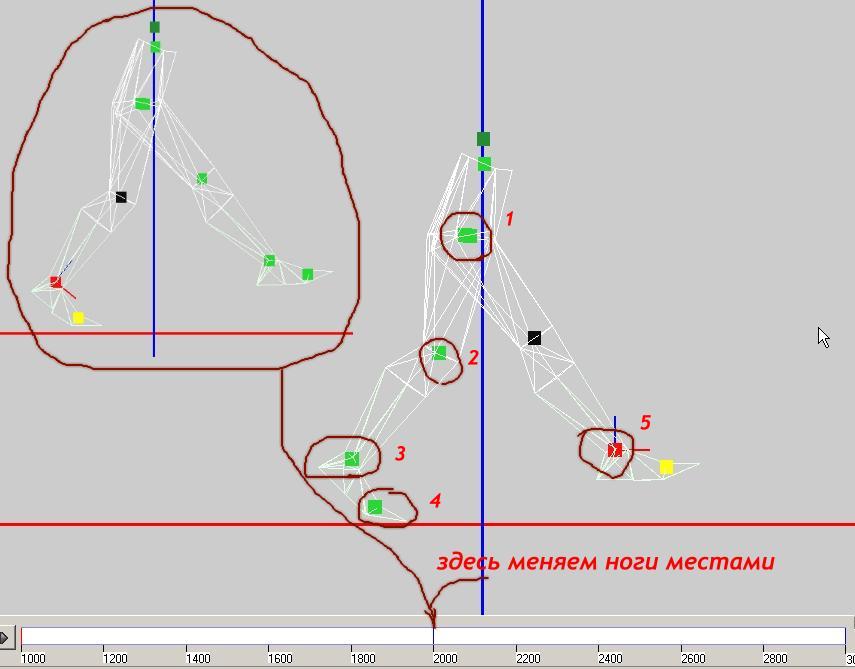Select the green hip joint of large figure
The width and height of the screenshot is (855, 669).
[x=467, y=236]
